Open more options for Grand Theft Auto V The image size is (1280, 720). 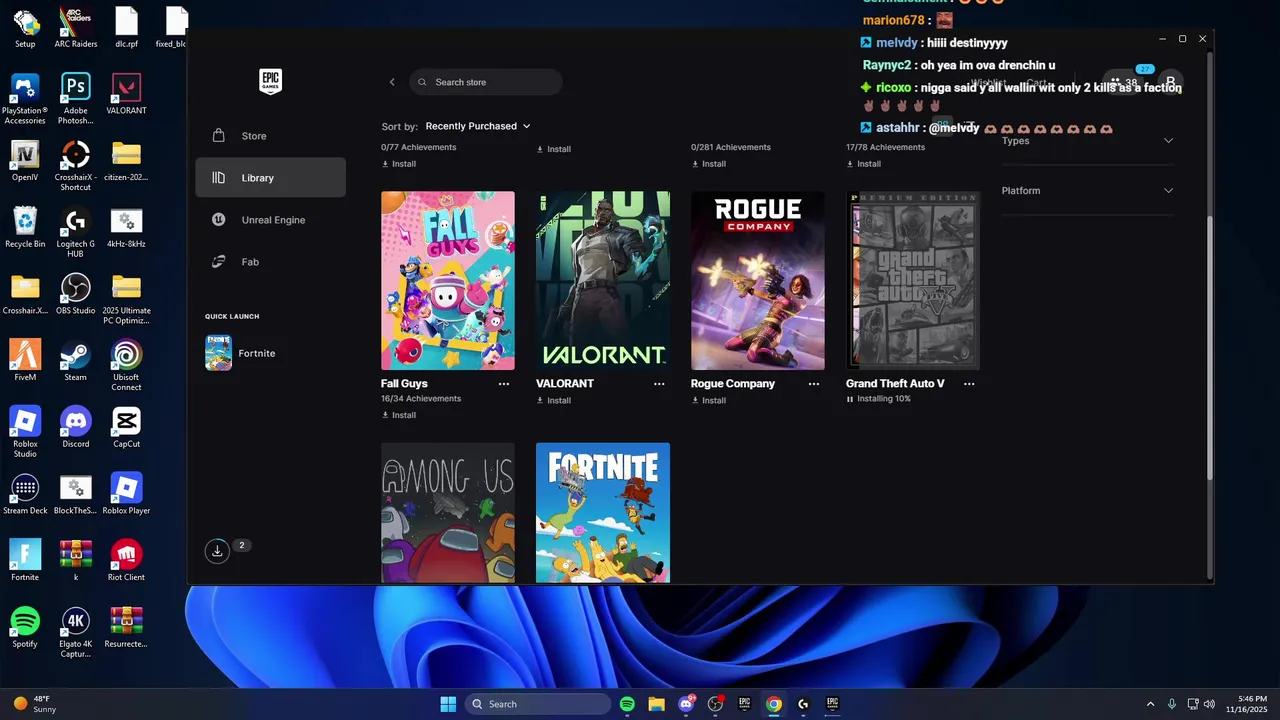pos(969,384)
